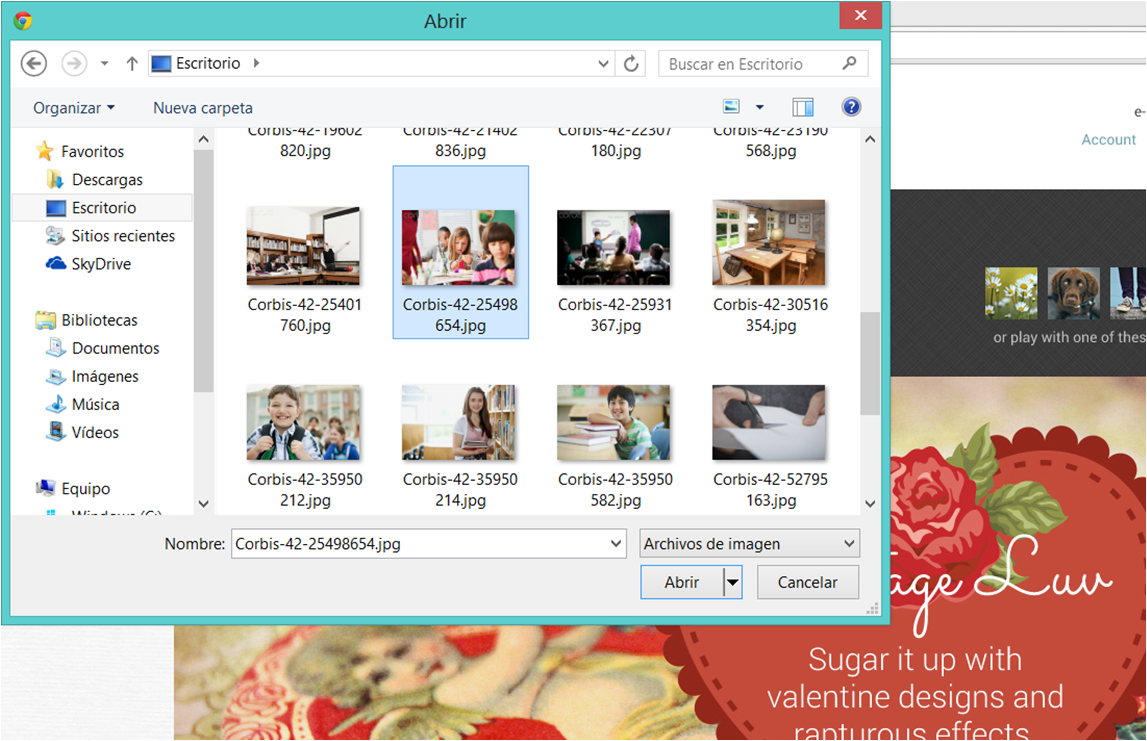This screenshot has height=741, width=1147.
Task: Open the Archivos de imagen filter dropdown
Action: coord(749,543)
